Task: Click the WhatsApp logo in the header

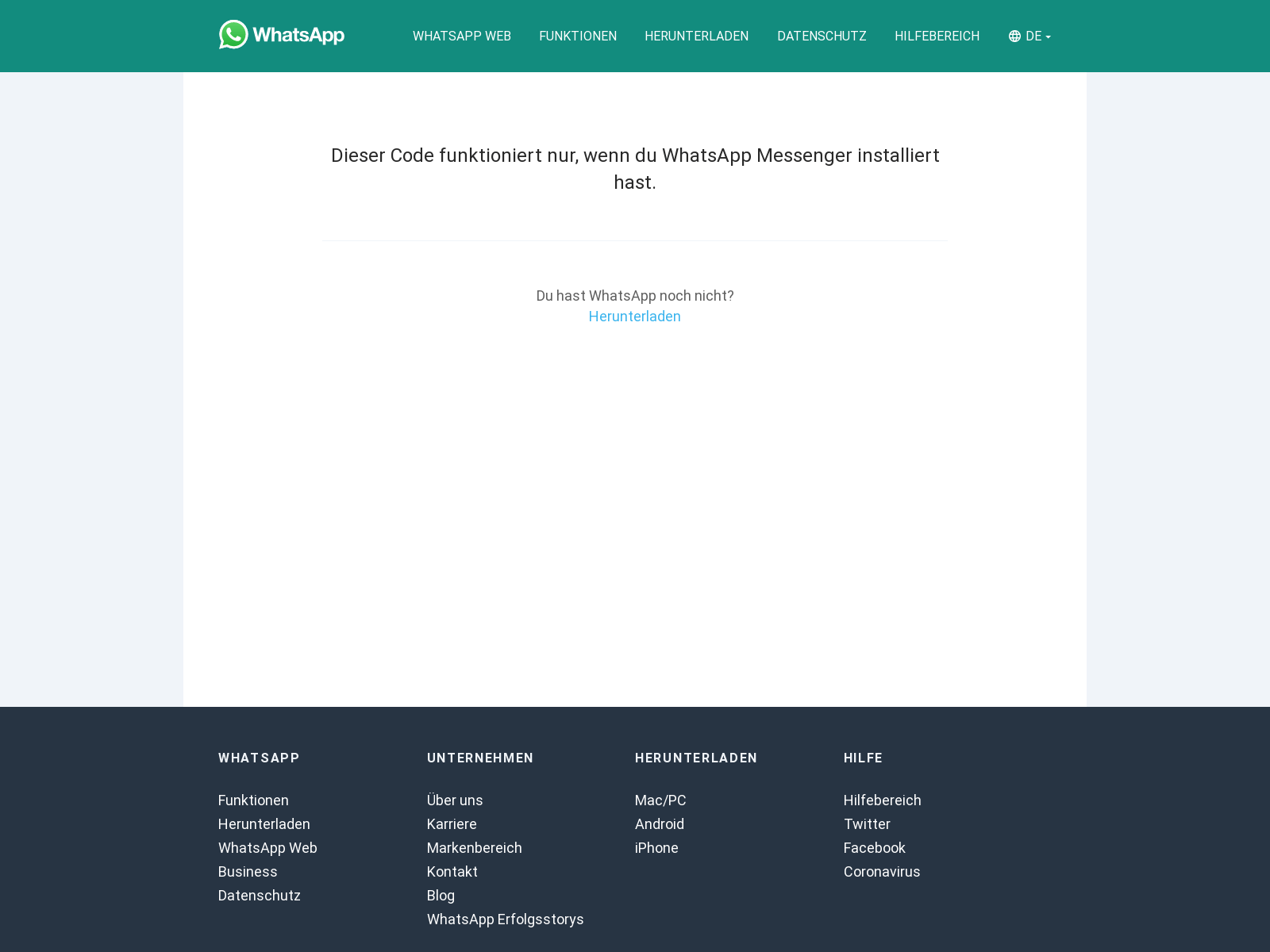Action: pos(282,35)
